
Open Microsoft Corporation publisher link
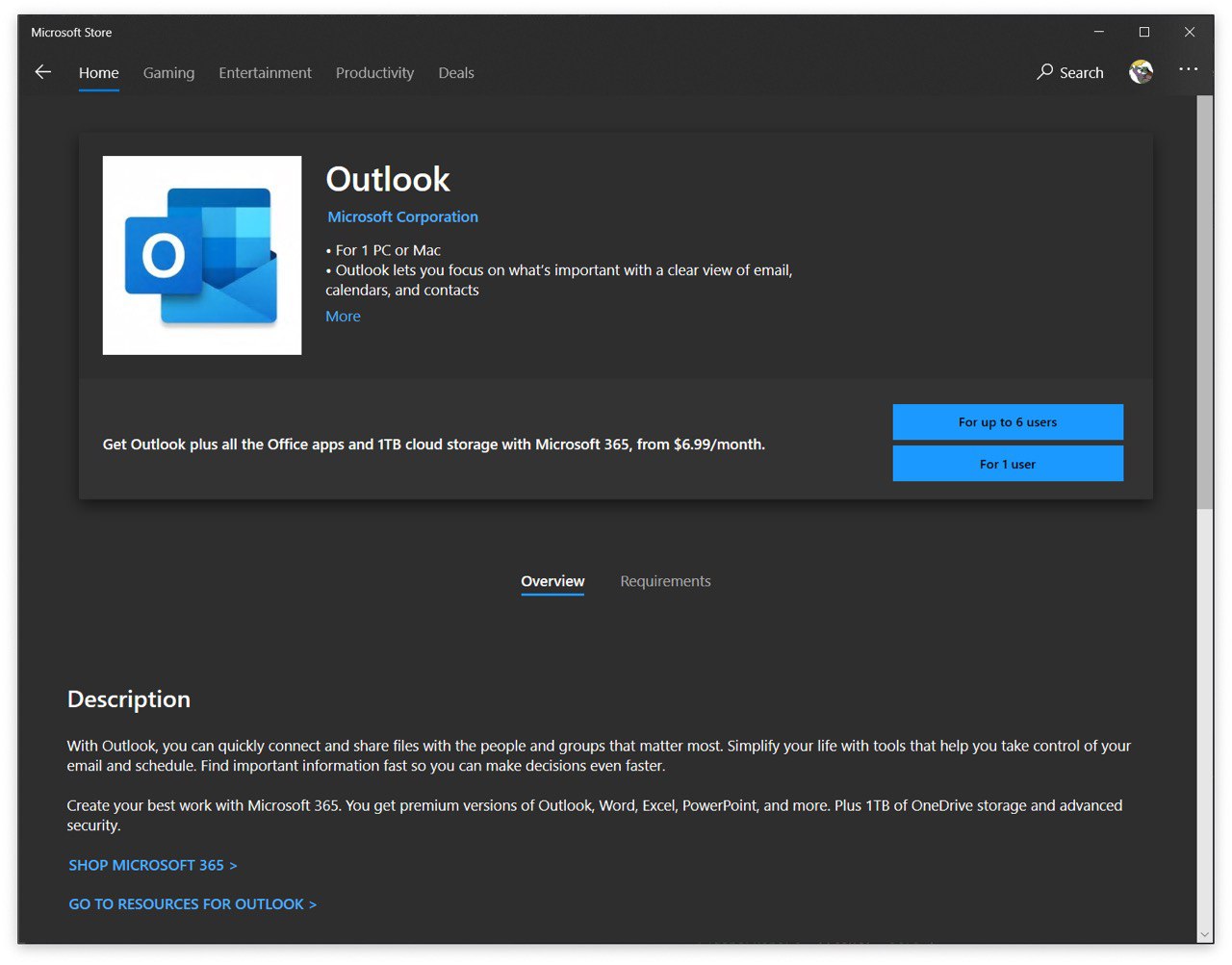point(402,217)
